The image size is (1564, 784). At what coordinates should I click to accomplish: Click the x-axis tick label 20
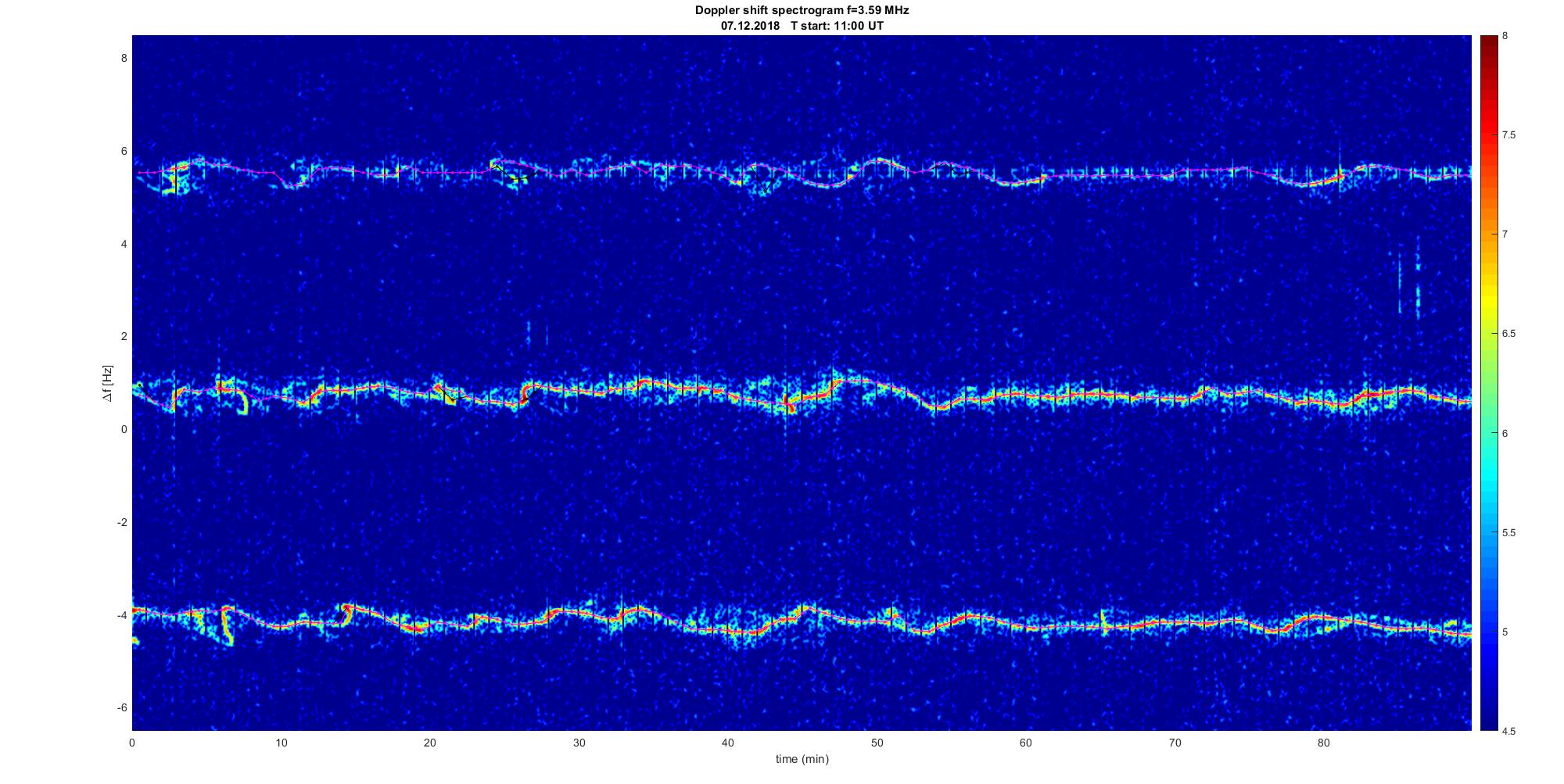pos(430,743)
